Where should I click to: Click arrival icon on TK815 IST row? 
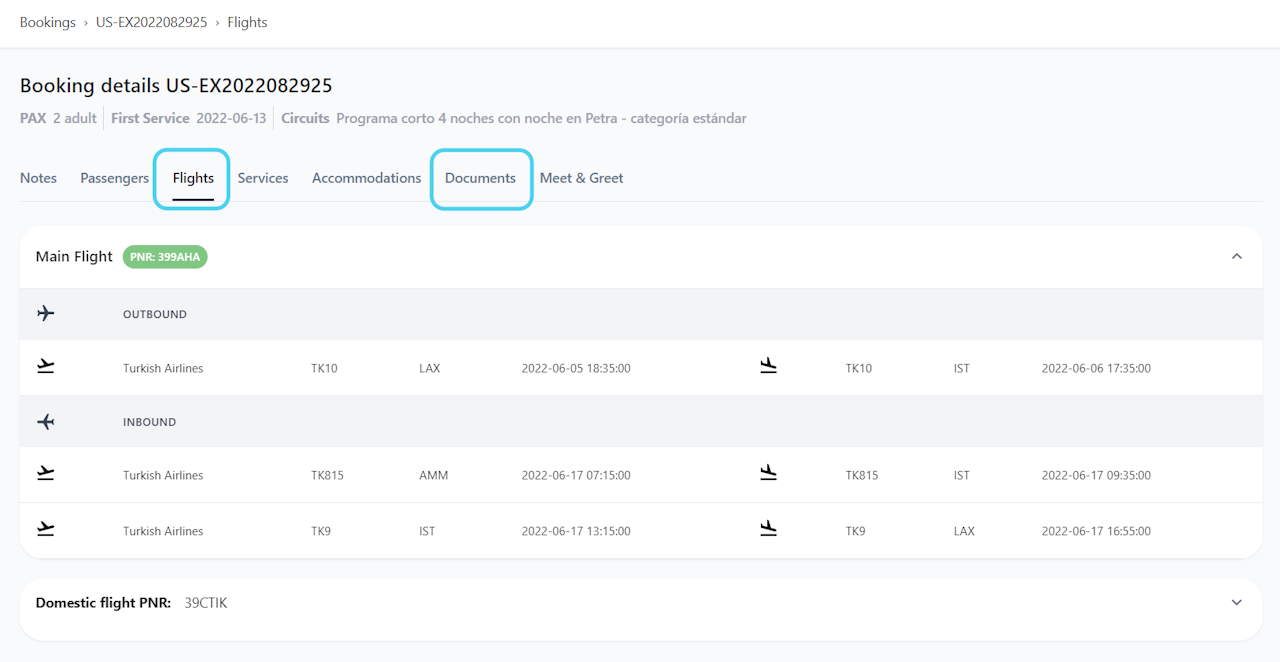point(768,474)
